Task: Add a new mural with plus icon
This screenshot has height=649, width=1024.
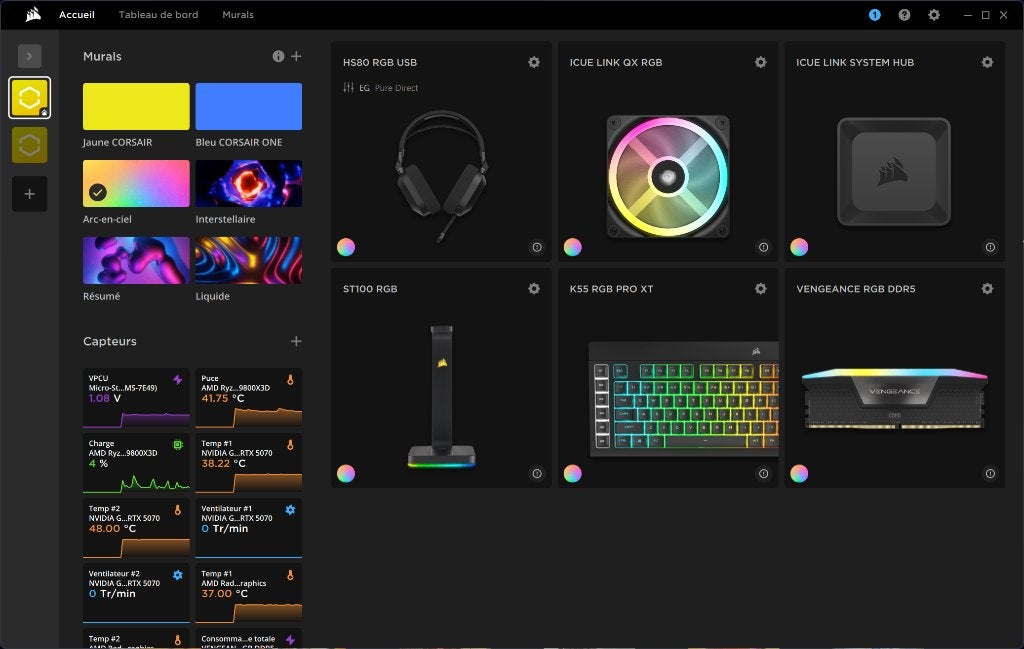Action: (x=296, y=56)
